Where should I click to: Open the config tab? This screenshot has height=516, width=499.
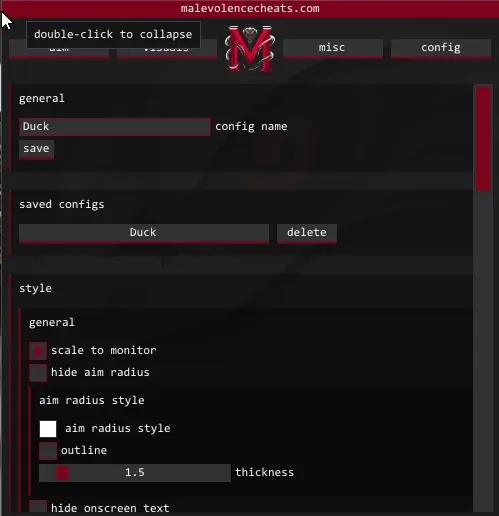tap(441, 48)
